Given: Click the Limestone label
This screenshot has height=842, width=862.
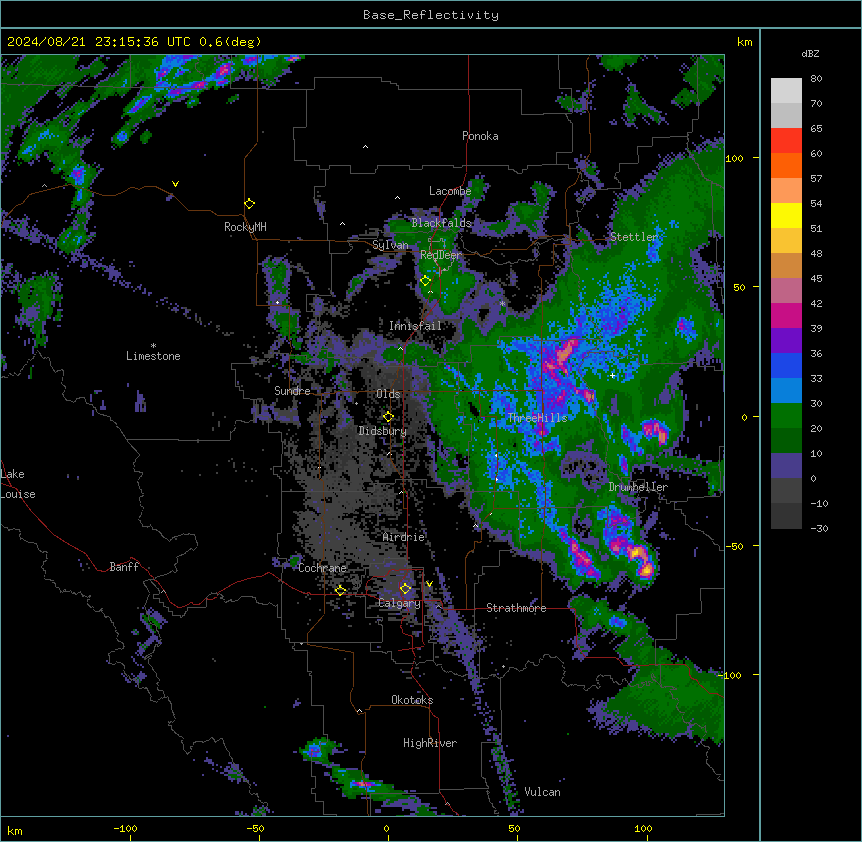Looking at the screenshot, I should (153, 356).
